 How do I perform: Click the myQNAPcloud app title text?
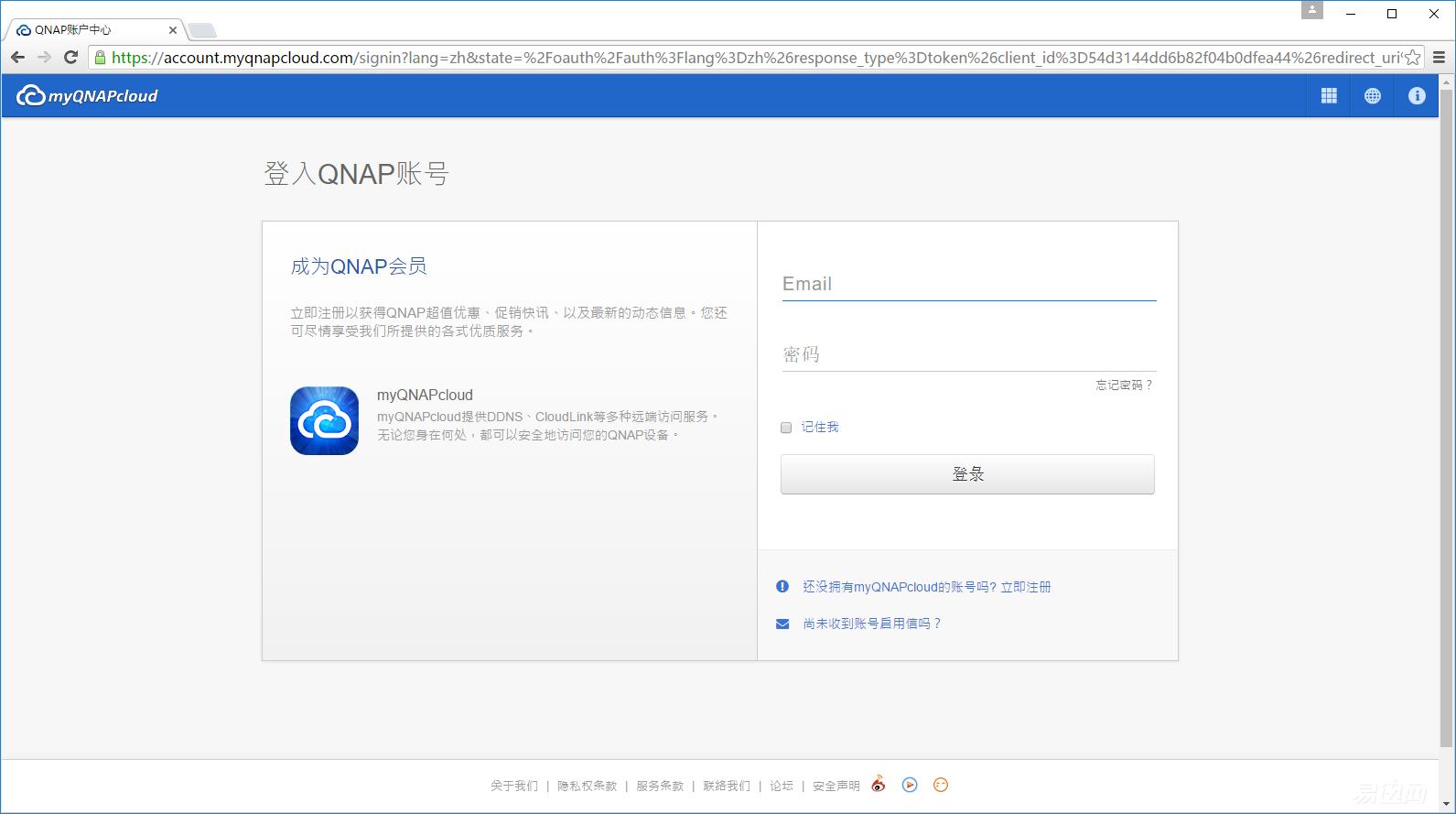click(425, 396)
